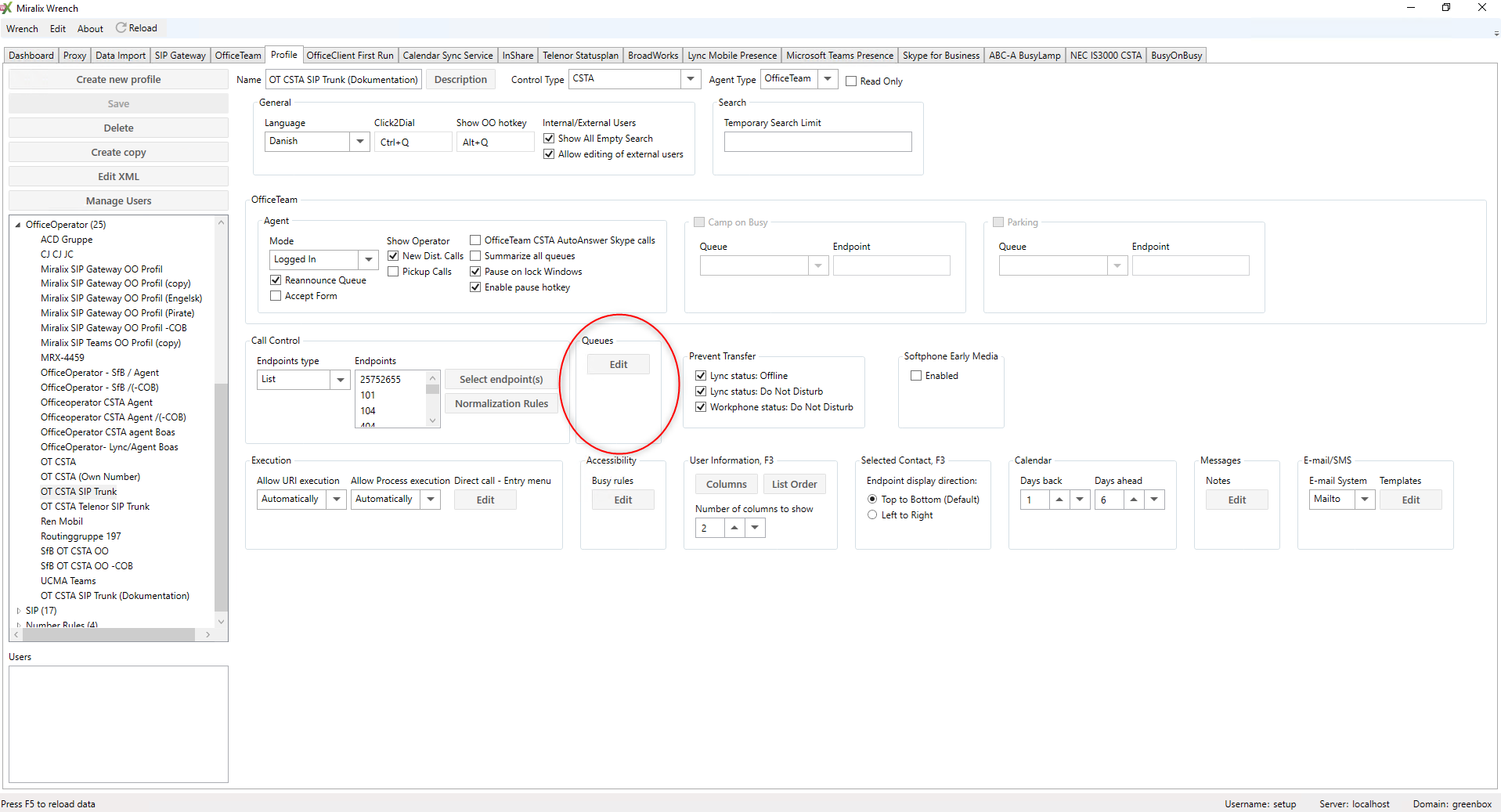Click the Miralix Wrench app icon
Screen dimensions: 1501x812
tap(7, 8)
